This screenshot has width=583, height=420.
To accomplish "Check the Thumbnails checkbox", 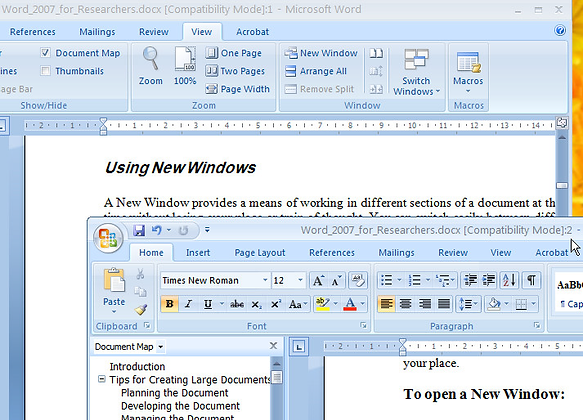I will [x=45, y=71].
